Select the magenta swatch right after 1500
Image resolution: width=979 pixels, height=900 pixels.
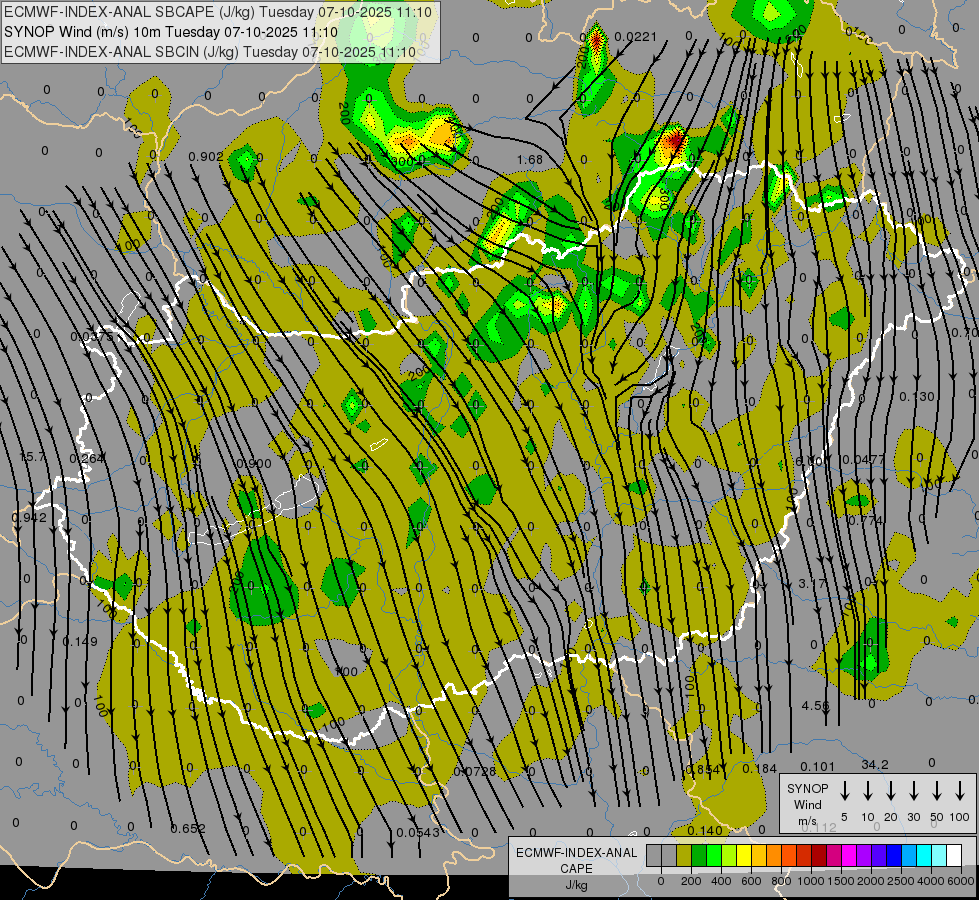tap(849, 855)
